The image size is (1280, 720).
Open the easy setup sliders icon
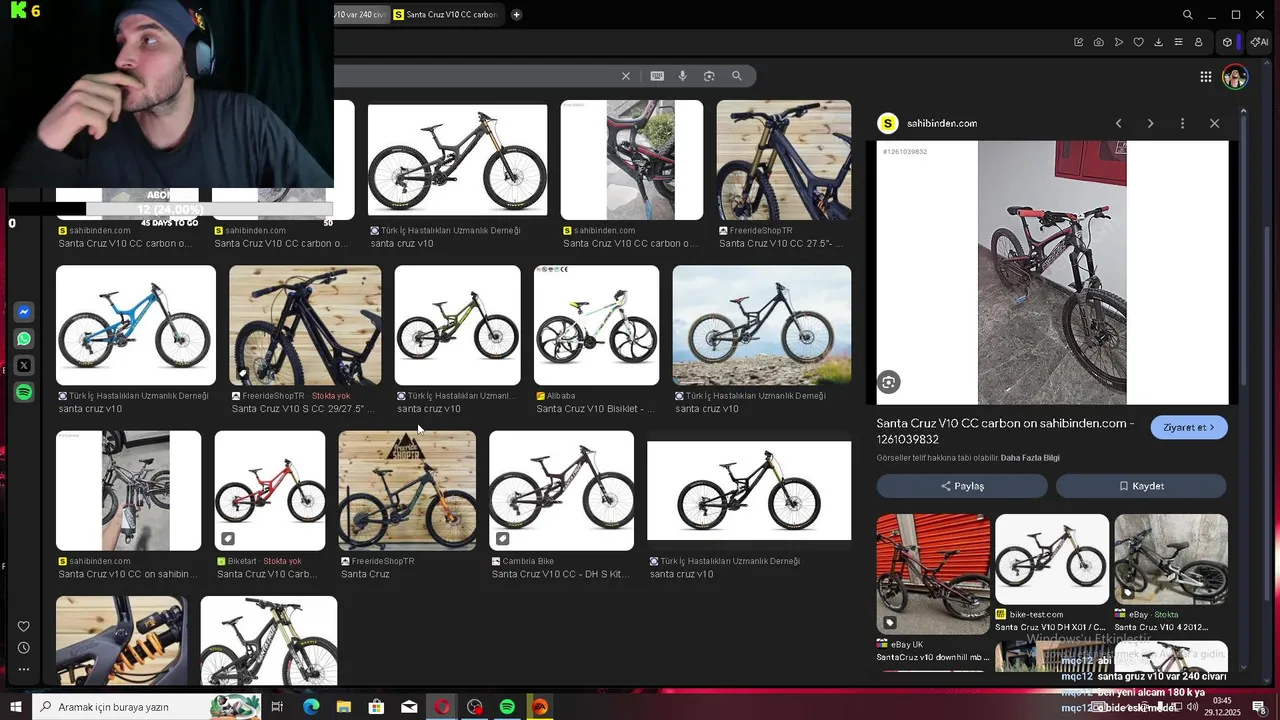click(1178, 42)
